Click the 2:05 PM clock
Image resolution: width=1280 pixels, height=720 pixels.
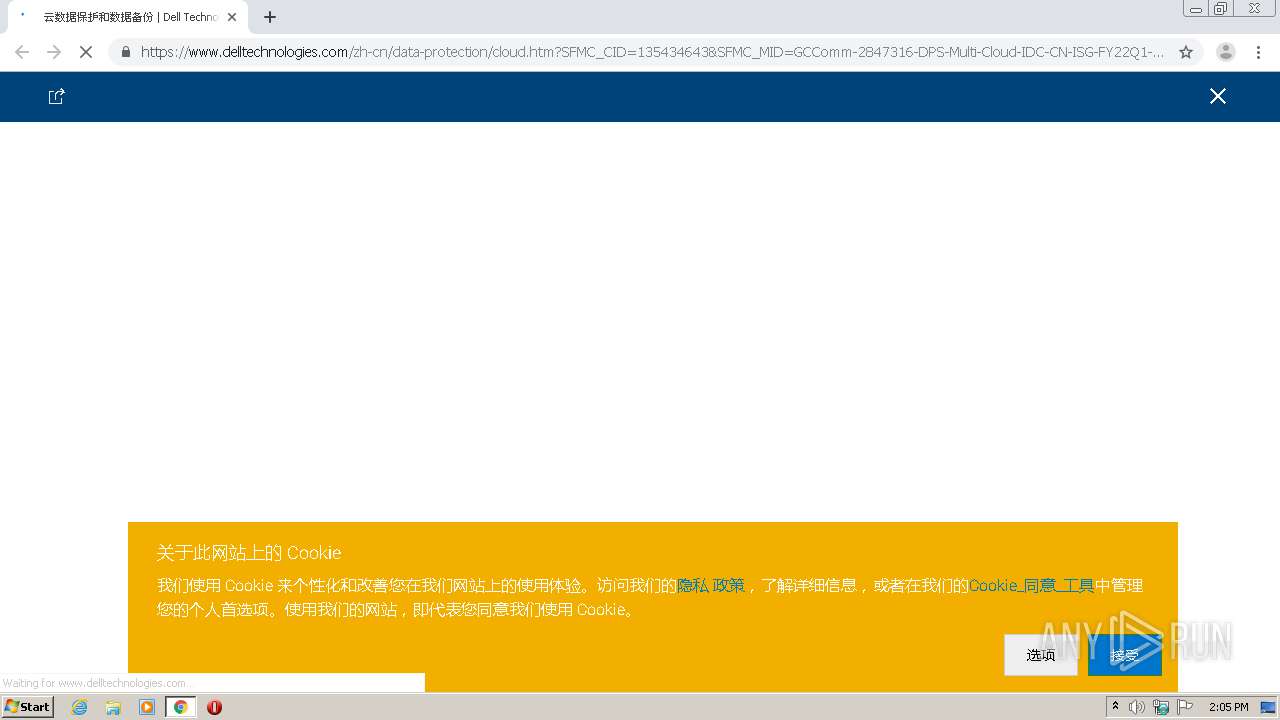pyautogui.click(x=1228, y=707)
